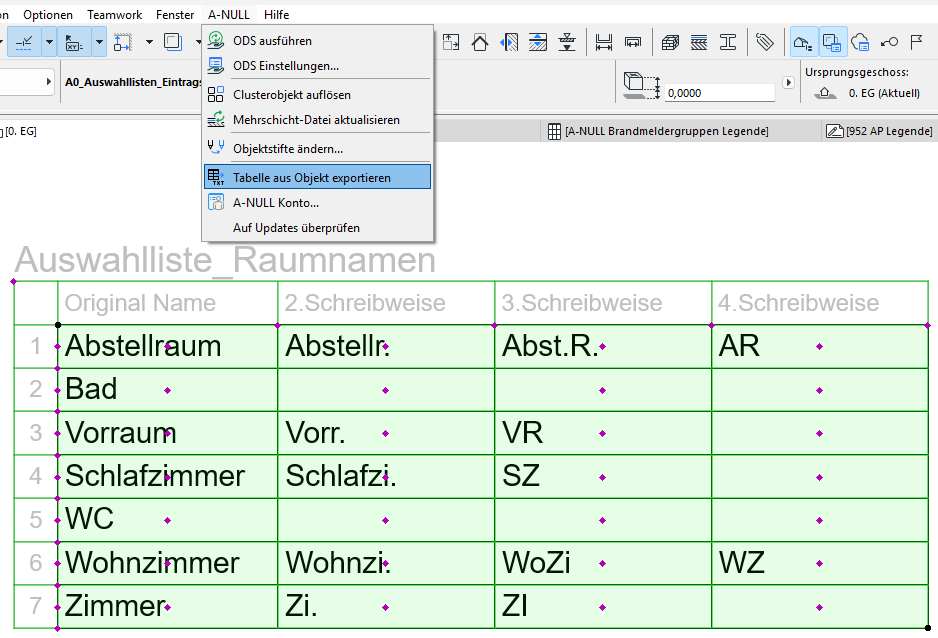Open the dropdown next to marquee stretch icon
The height and width of the screenshot is (638, 938).
pos(149,42)
